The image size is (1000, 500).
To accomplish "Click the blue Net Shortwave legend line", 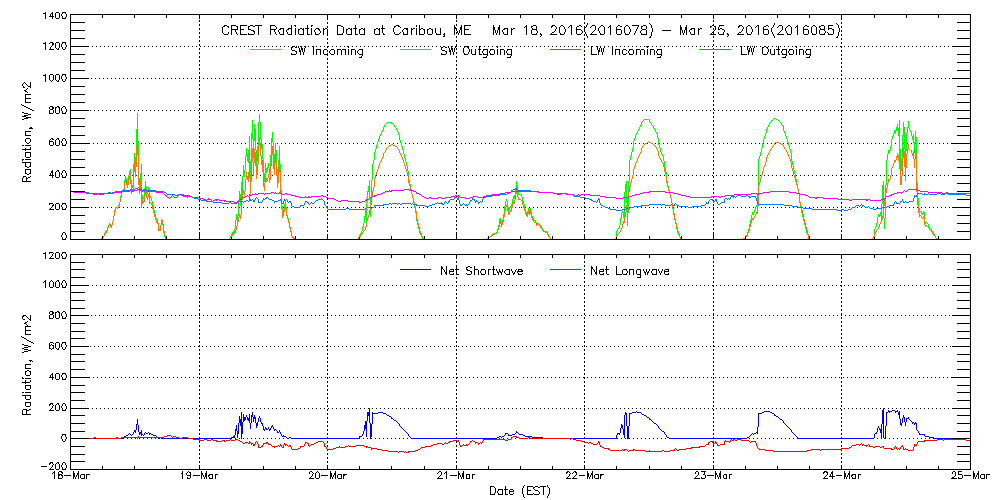I will click(417, 270).
